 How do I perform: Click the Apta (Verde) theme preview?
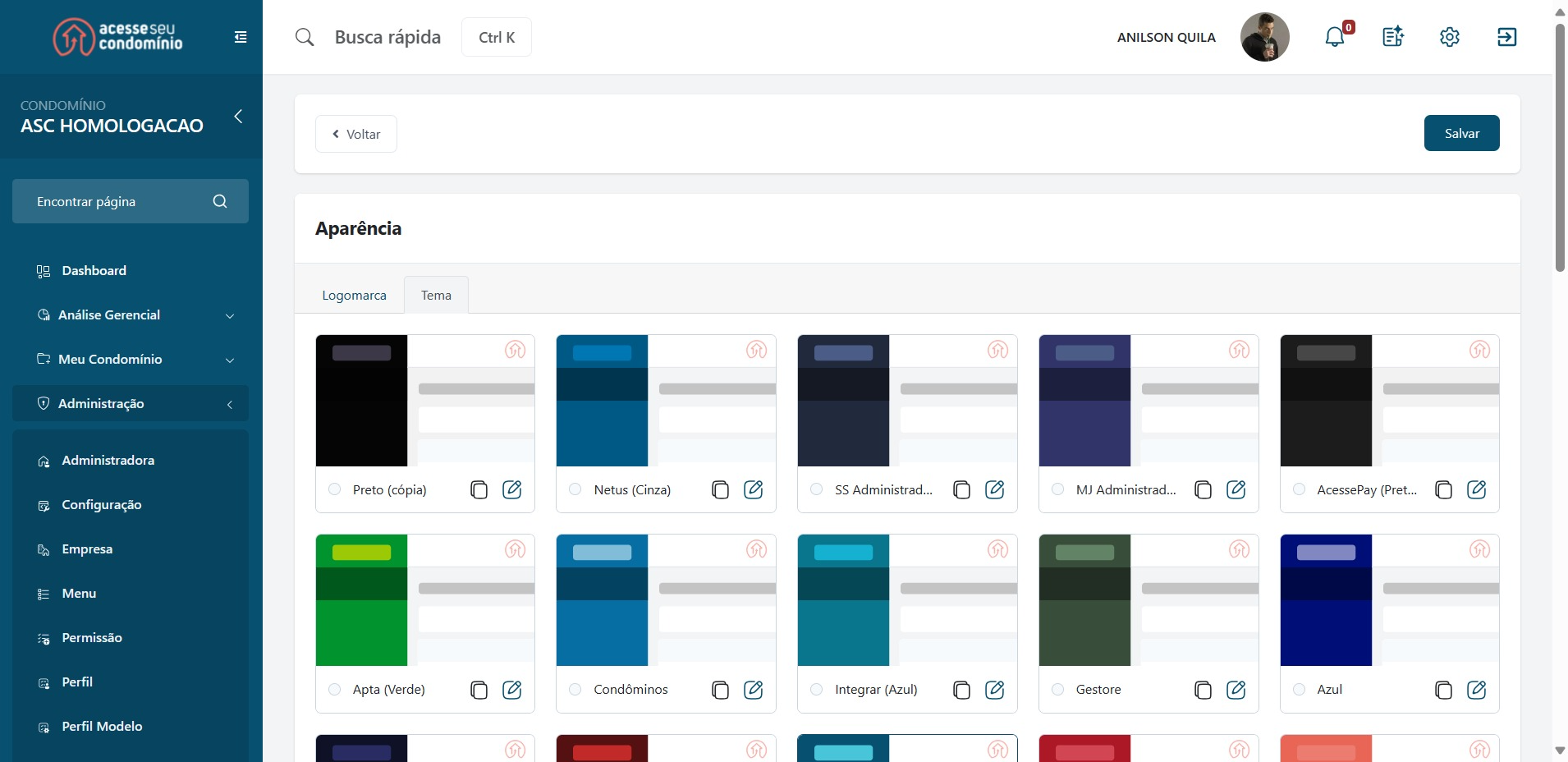[425, 600]
